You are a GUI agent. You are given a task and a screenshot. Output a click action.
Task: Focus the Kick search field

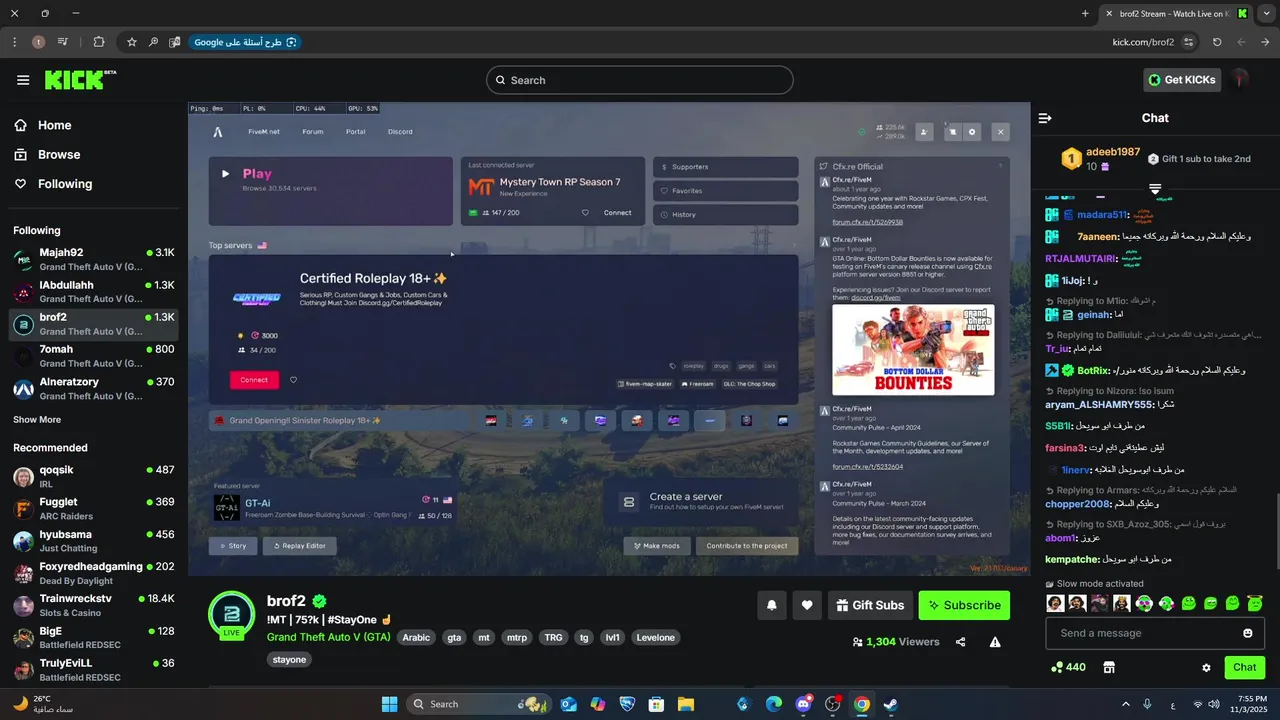click(x=640, y=80)
